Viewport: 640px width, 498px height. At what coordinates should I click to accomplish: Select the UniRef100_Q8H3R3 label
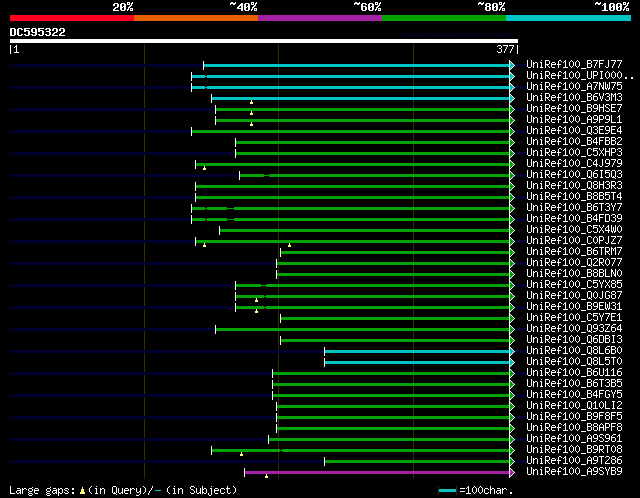(x=574, y=185)
